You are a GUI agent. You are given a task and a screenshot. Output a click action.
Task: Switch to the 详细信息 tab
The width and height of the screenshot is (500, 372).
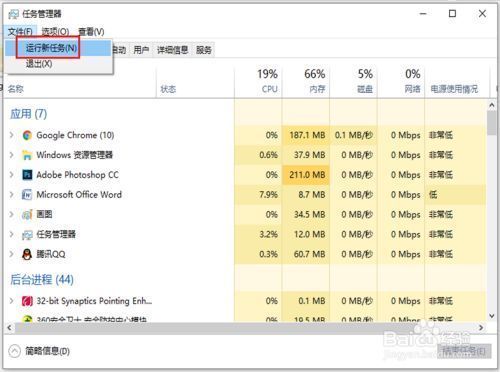click(172, 50)
